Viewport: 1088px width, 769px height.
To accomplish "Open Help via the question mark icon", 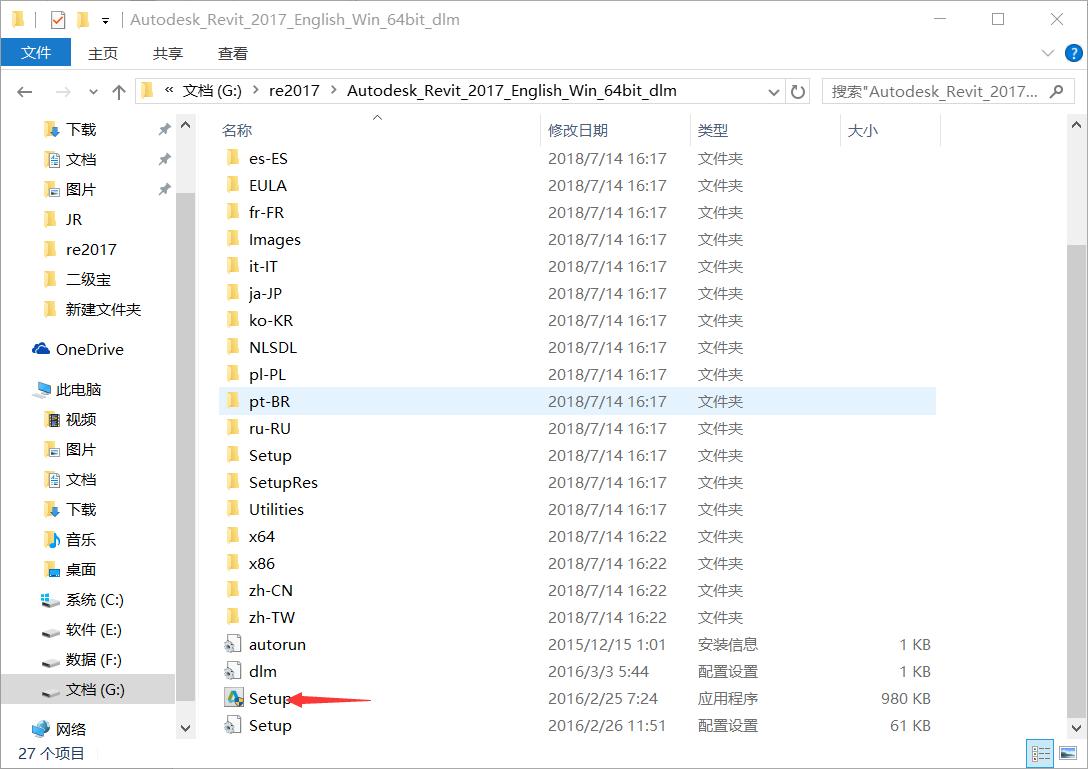I will point(1073,53).
